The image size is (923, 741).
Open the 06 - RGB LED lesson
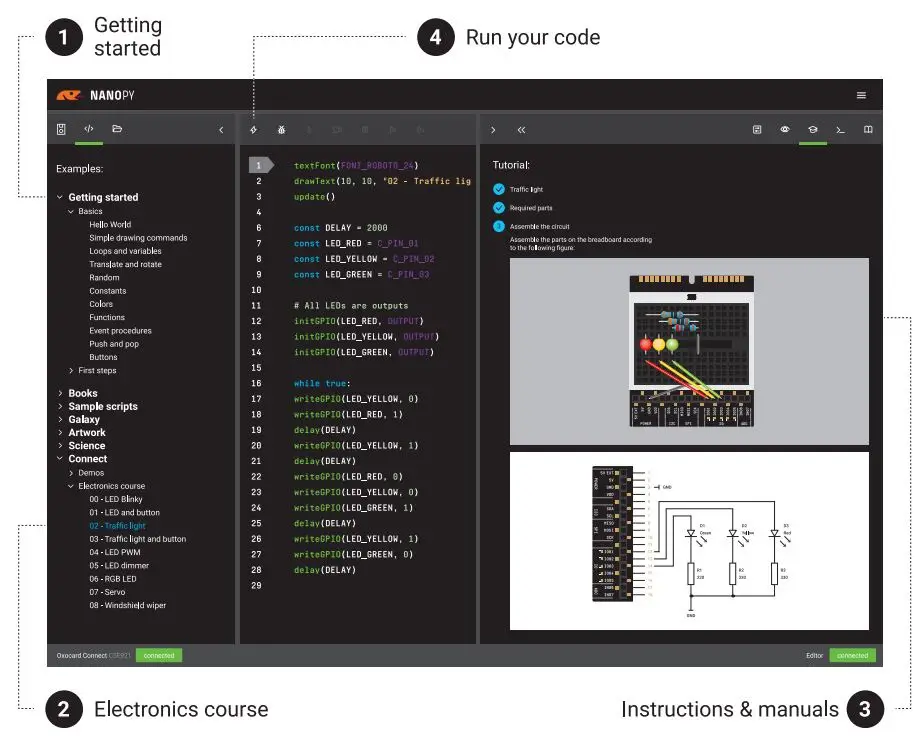[x=112, y=579]
